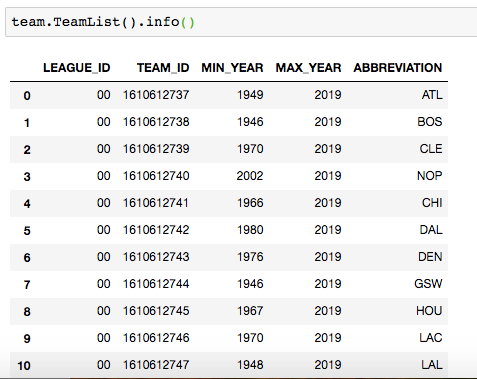Click the code cell containing team.TeamList().info()

pos(241,22)
